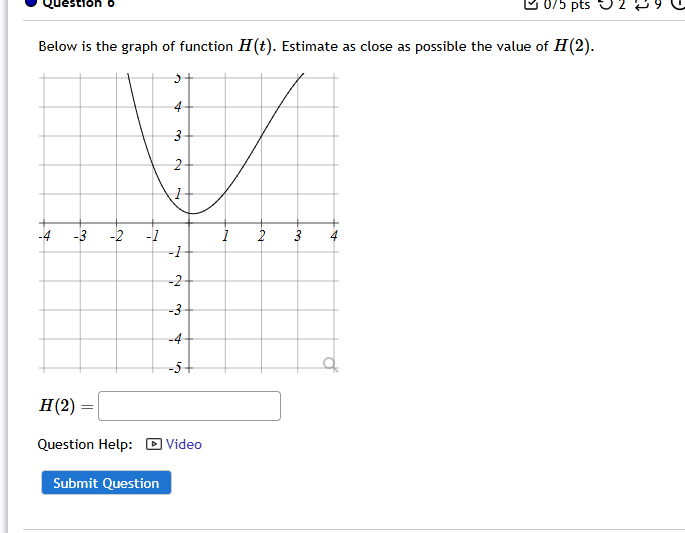The width and height of the screenshot is (685, 533).
Task: Click the y-axis tick label -5
Action: tap(175, 368)
